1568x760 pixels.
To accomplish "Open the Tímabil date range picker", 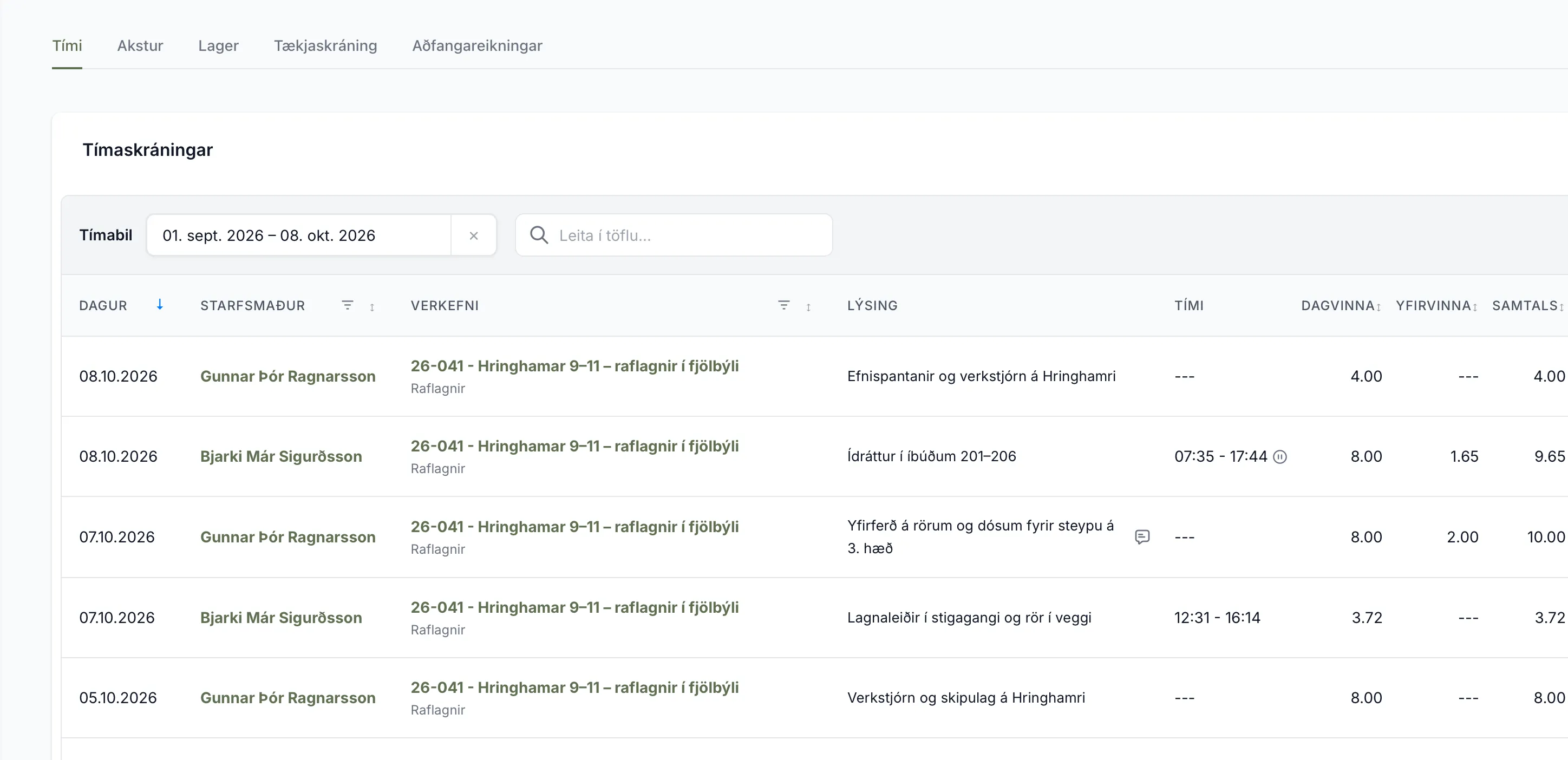I will pos(298,235).
